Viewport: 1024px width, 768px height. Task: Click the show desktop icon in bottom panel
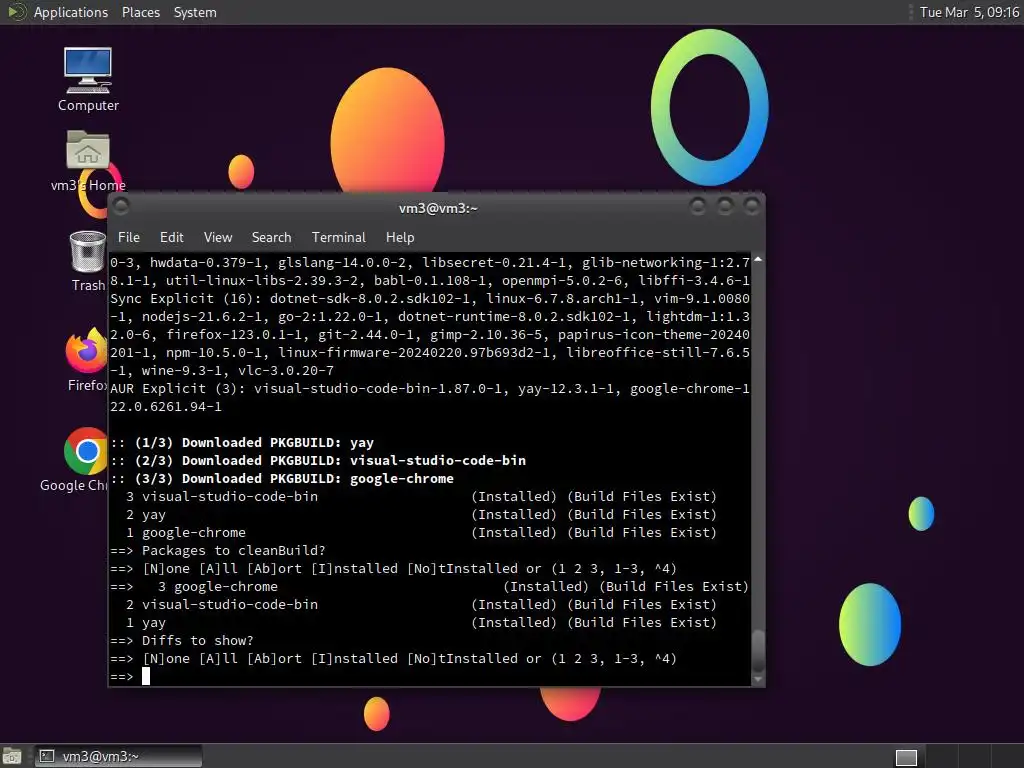[x=12, y=756]
